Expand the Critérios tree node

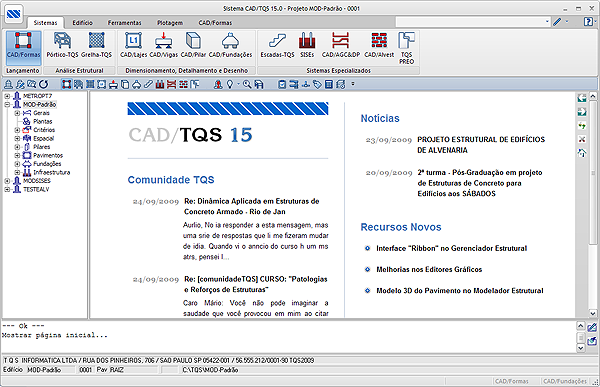pos(17,130)
